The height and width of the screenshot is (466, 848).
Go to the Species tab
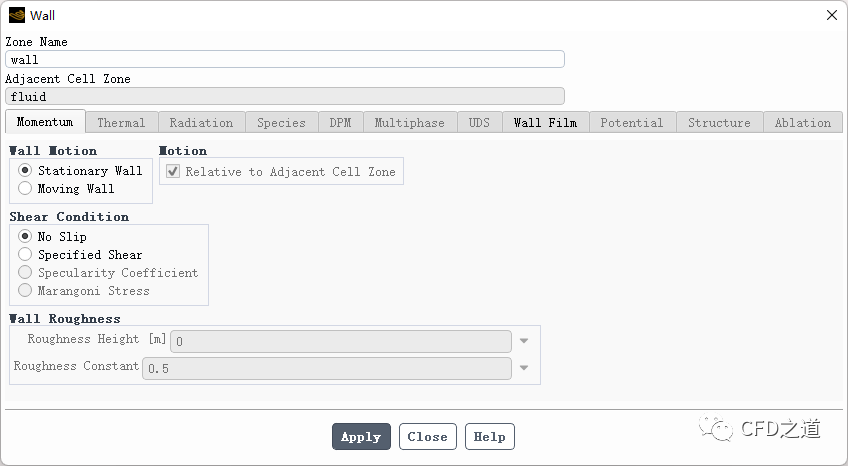(281, 123)
